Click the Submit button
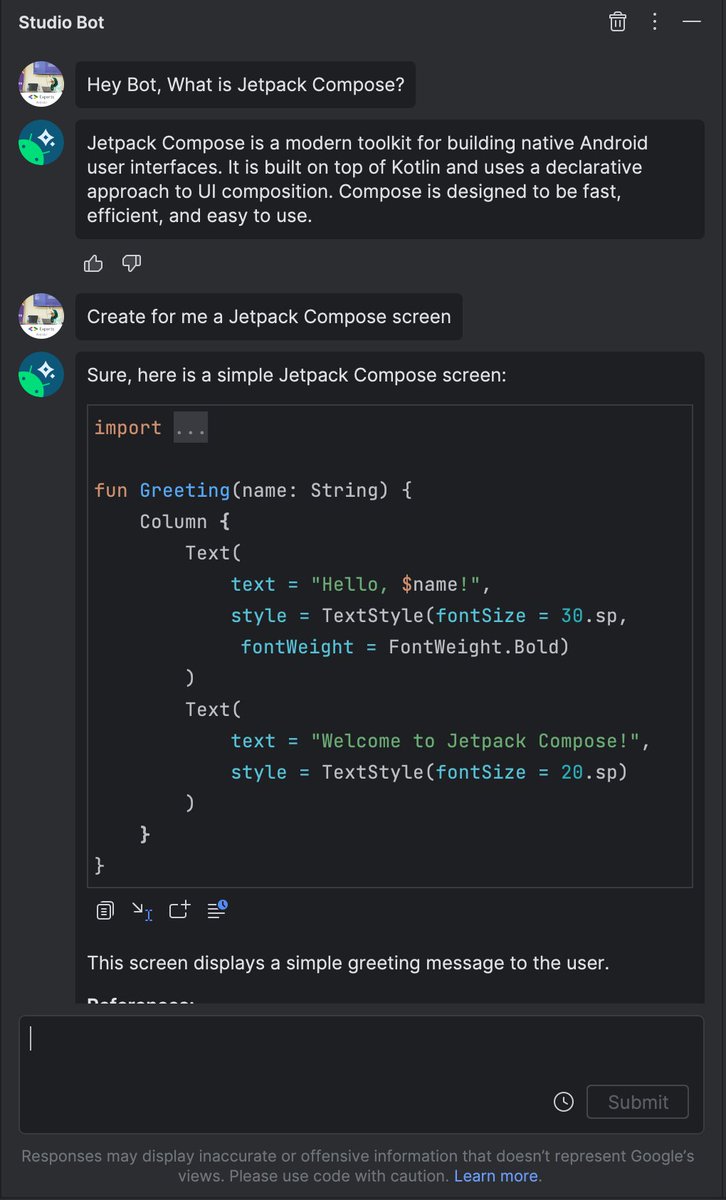This screenshot has height=1200, width=726. point(638,1102)
